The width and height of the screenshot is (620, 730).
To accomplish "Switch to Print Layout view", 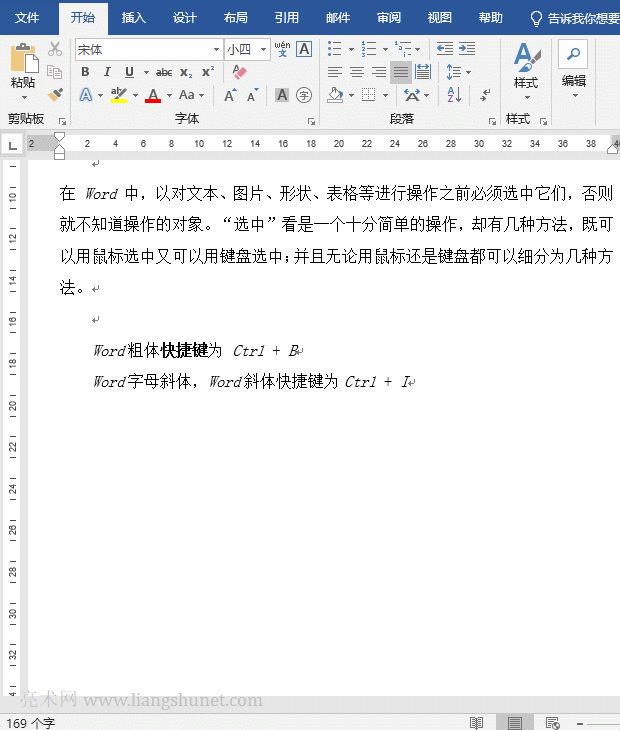I will pos(514,723).
